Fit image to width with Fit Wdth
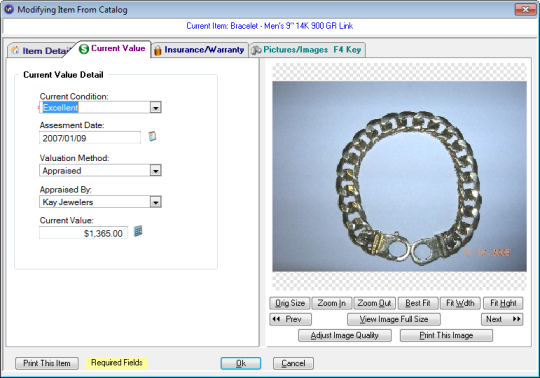 (460, 303)
